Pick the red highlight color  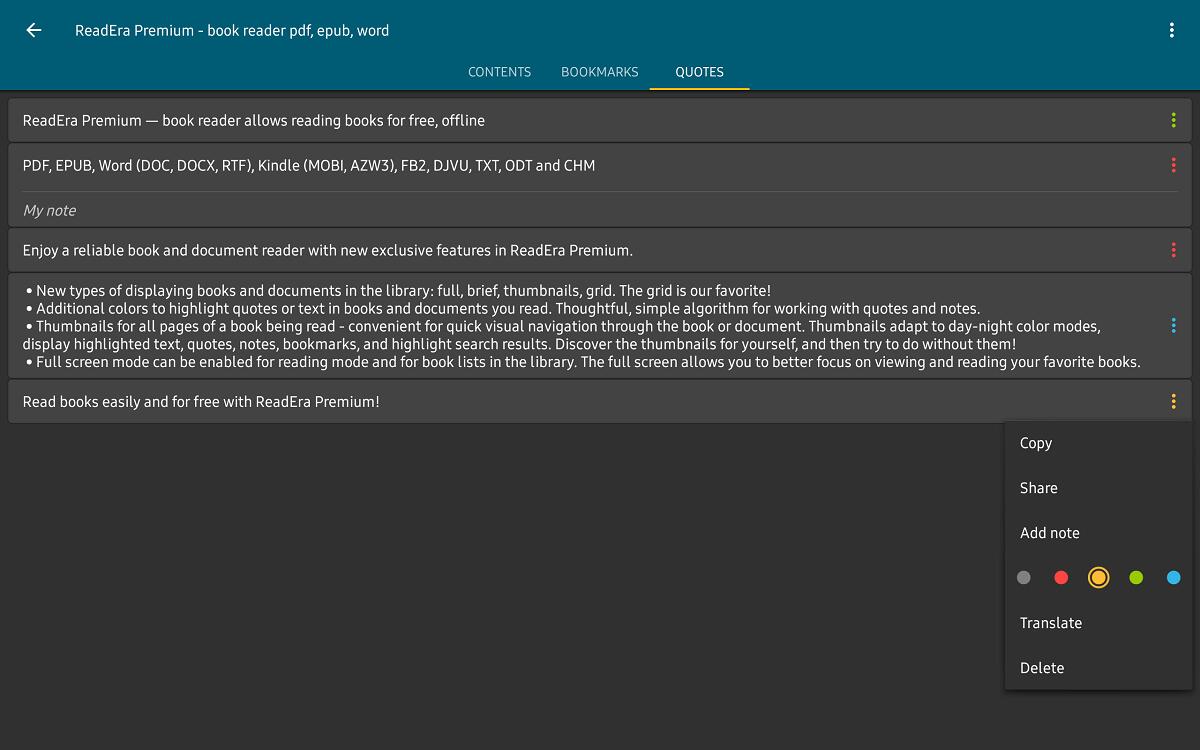click(x=1061, y=577)
